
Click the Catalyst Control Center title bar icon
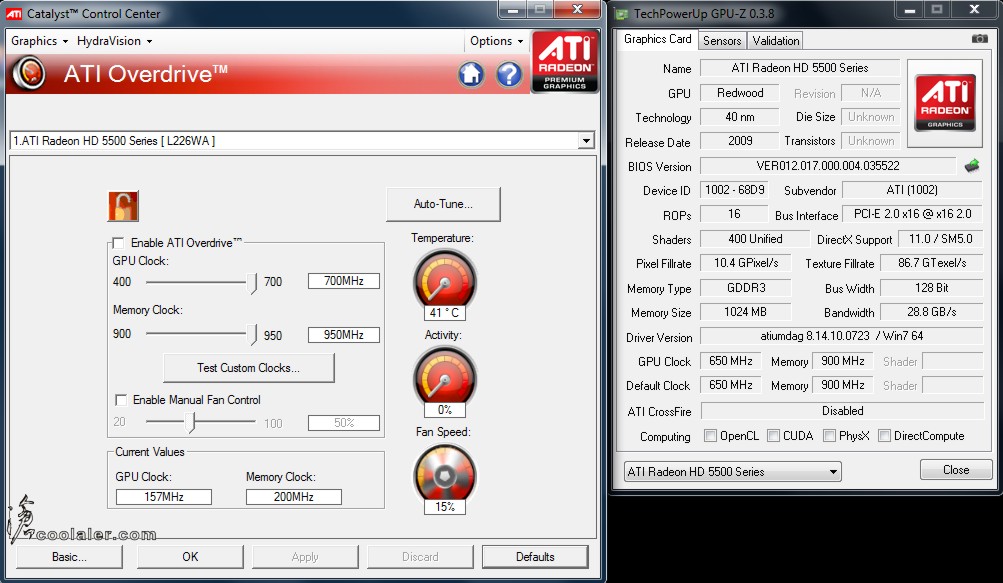point(14,13)
